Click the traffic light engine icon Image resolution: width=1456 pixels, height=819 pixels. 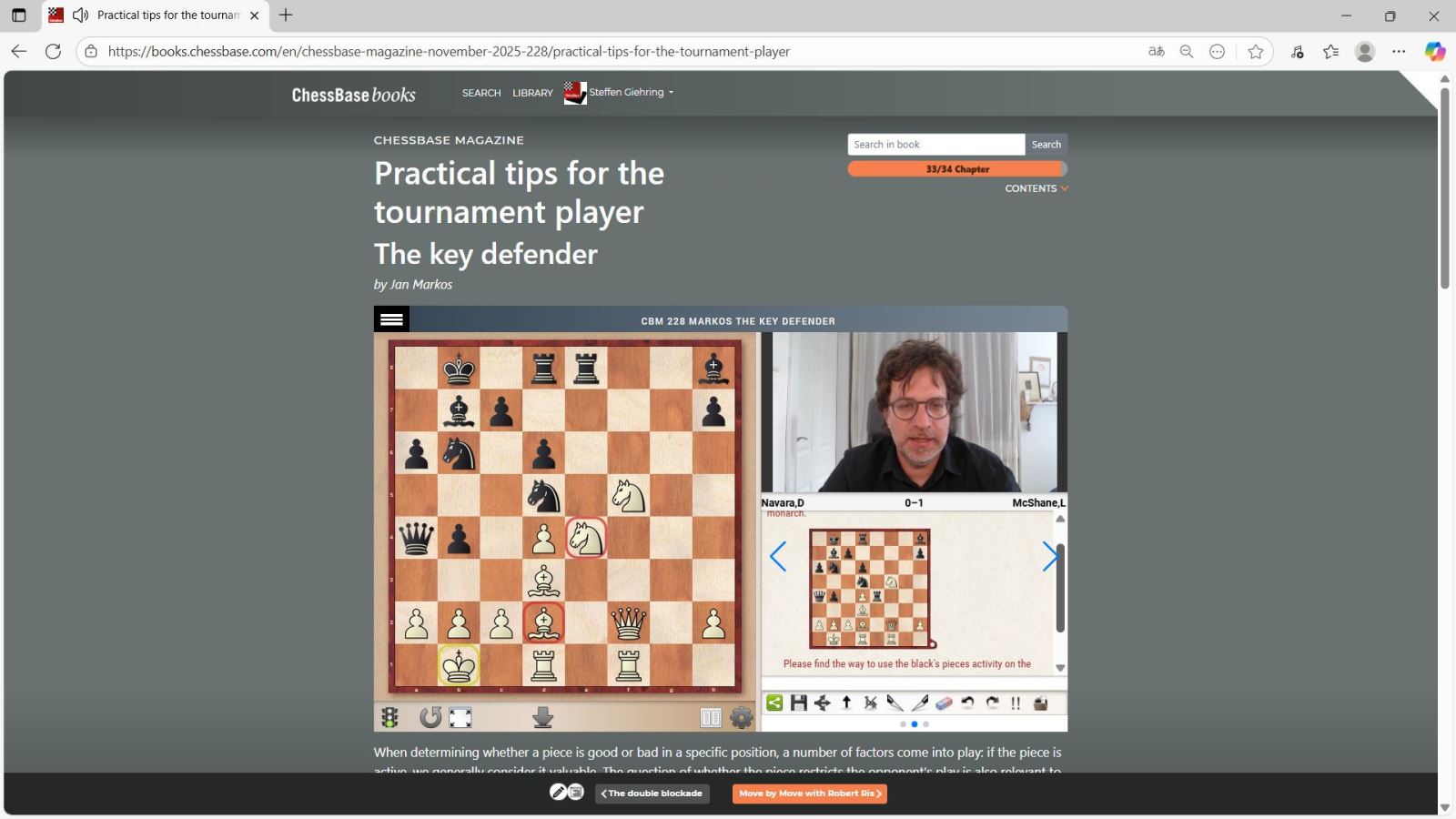point(389,717)
